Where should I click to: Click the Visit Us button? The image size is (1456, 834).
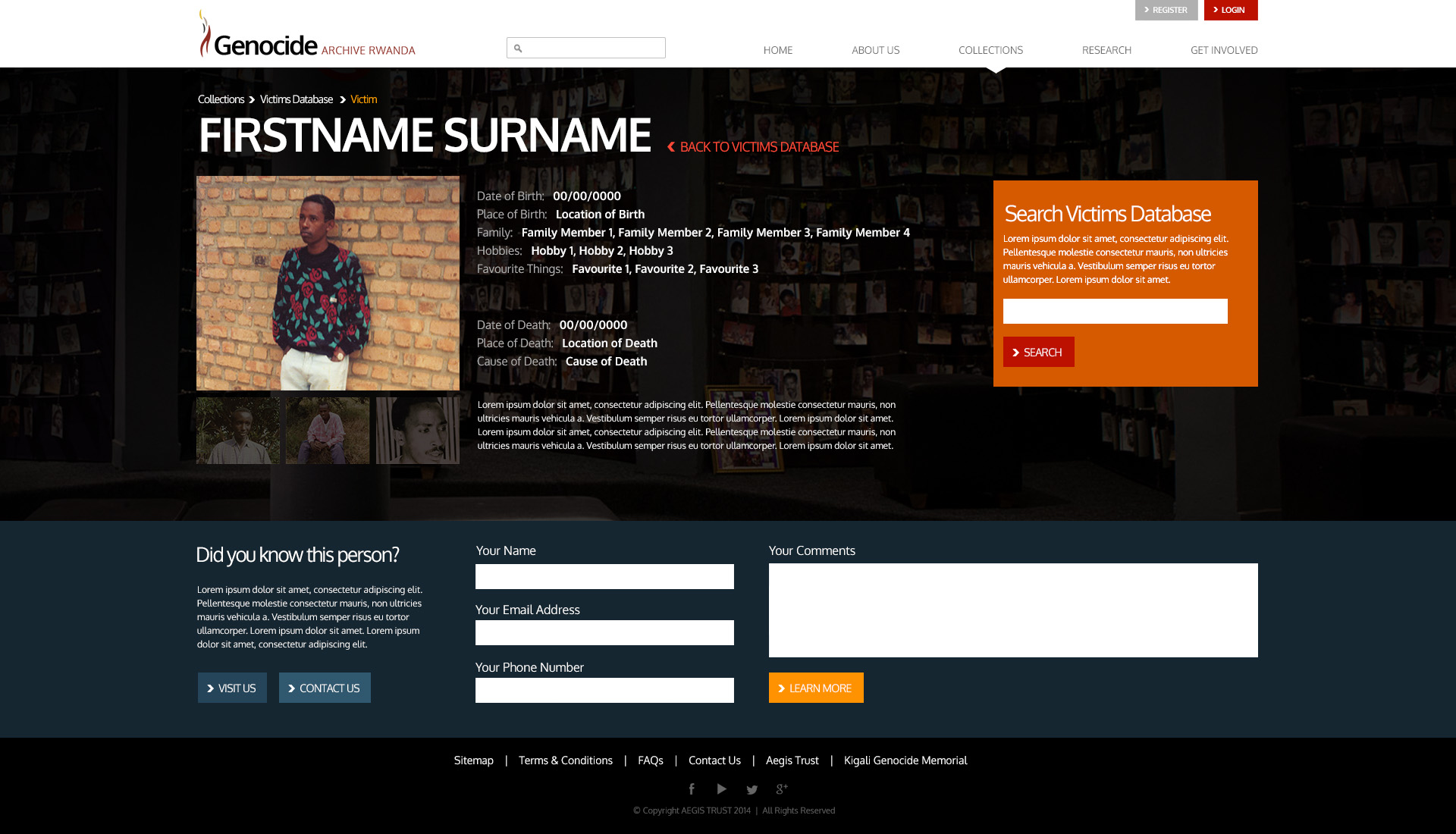pos(232,688)
